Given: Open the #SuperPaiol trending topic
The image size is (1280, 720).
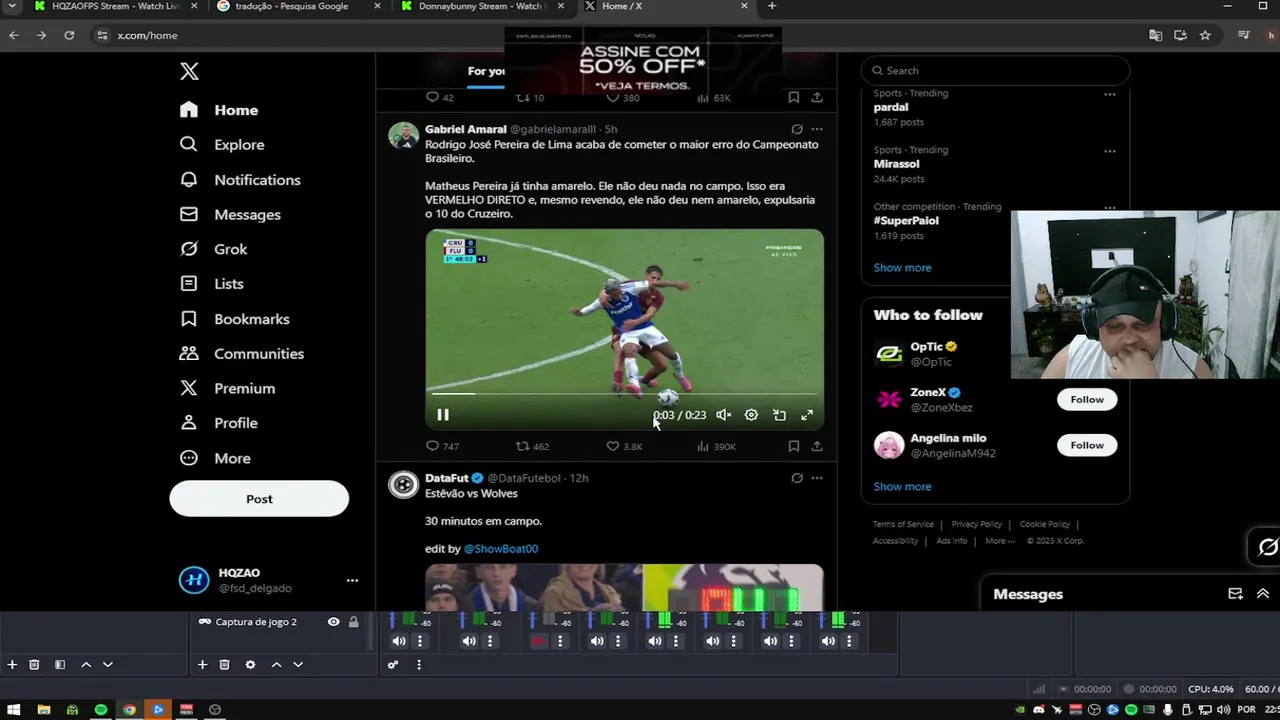Looking at the screenshot, I should [x=908, y=221].
